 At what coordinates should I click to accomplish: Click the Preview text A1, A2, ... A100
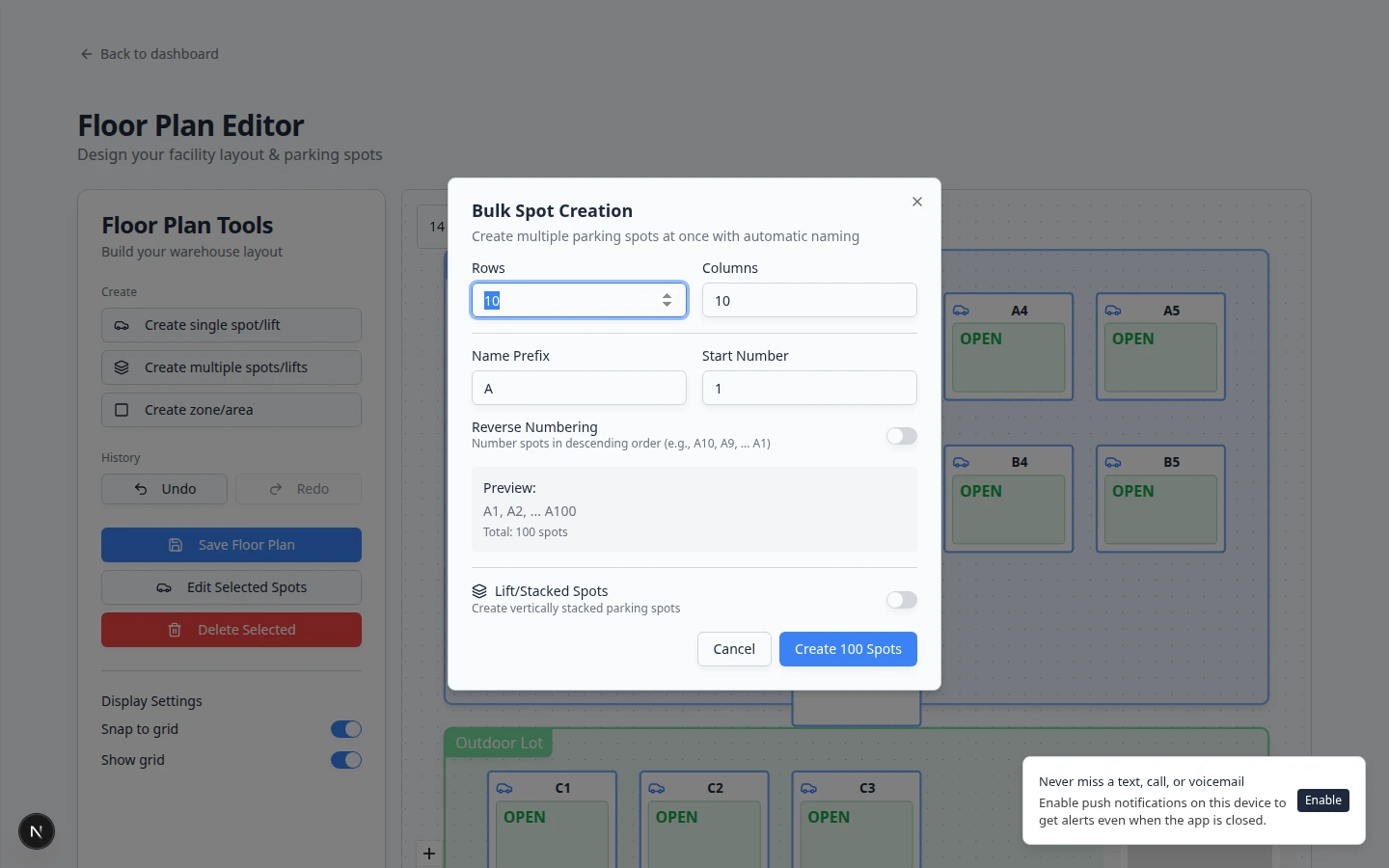click(530, 511)
